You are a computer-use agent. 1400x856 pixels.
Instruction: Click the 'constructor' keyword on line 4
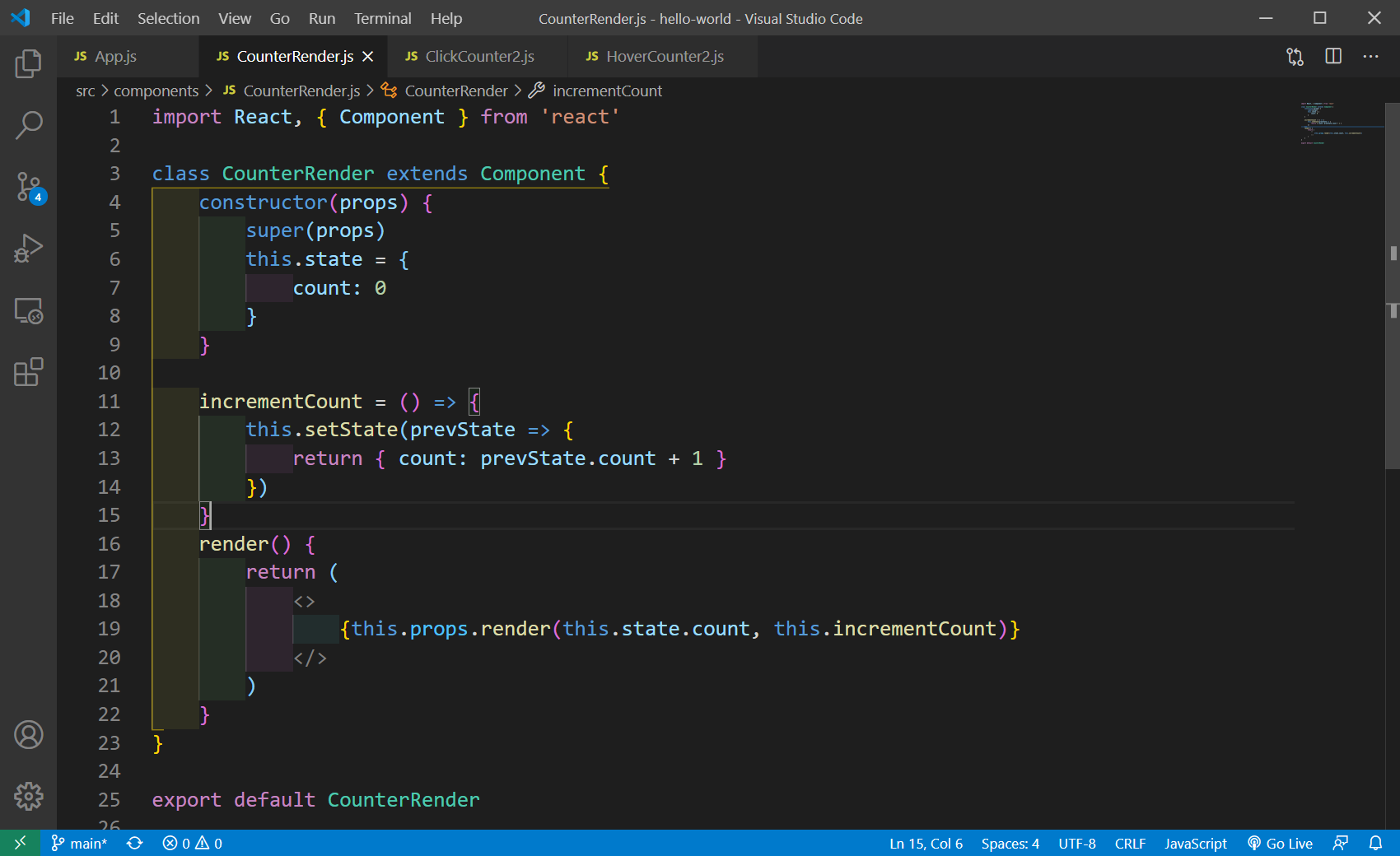(264, 202)
